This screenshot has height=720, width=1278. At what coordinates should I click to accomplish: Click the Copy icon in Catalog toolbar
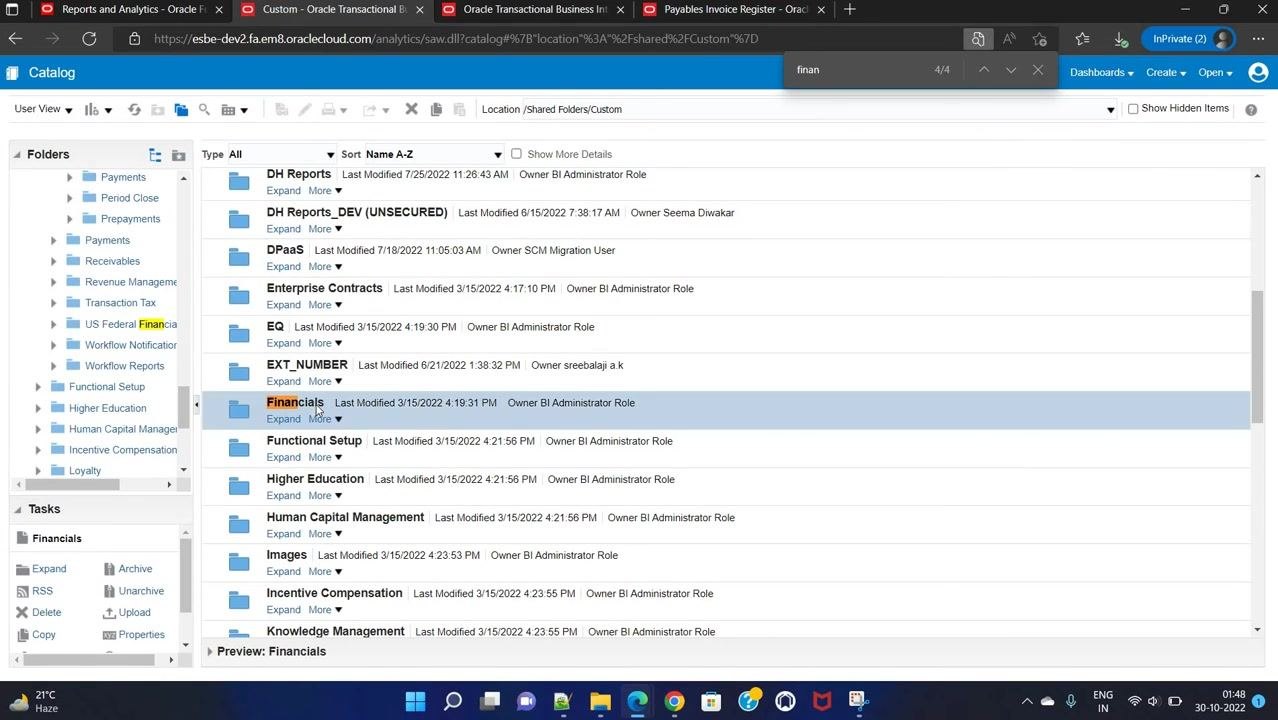[436, 109]
